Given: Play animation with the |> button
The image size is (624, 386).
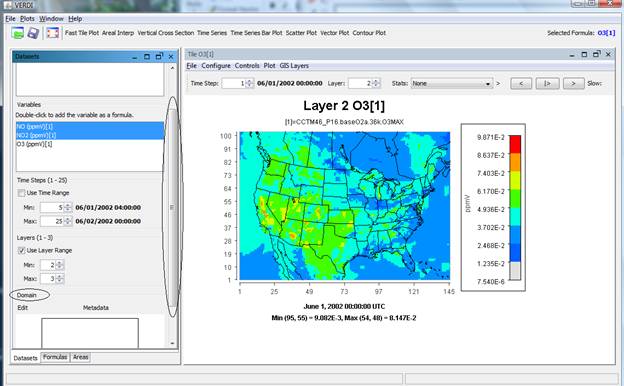Looking at the screenshot, I should 547,84.
